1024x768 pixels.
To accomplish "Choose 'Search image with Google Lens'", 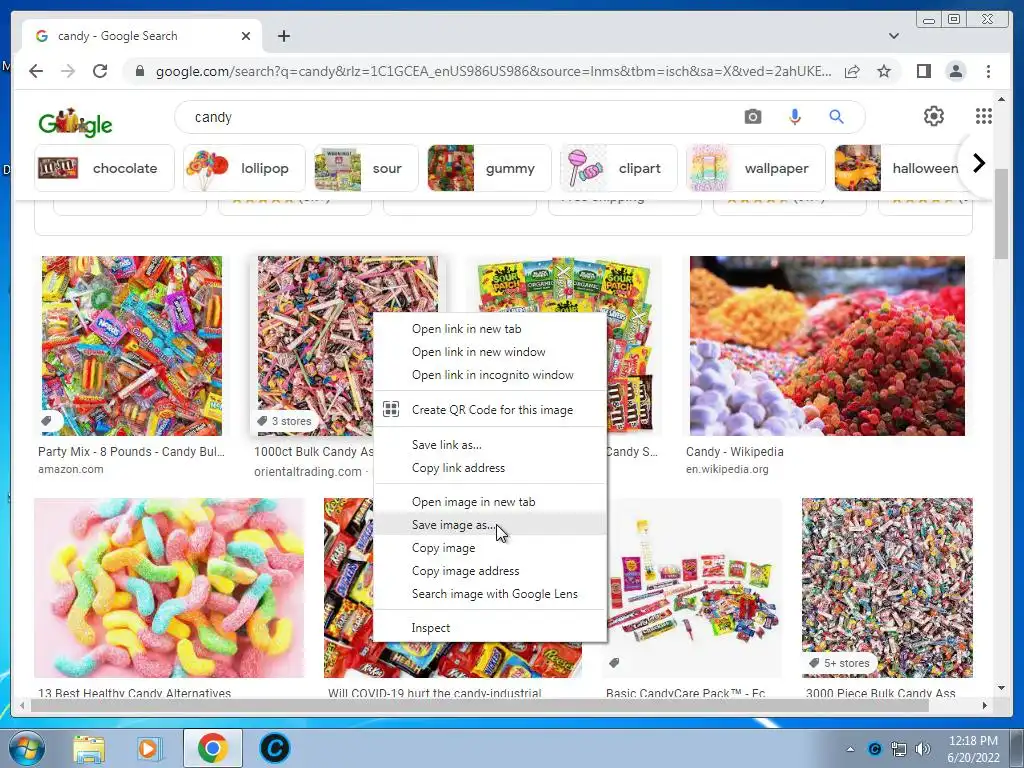I will tap(490, 594).
